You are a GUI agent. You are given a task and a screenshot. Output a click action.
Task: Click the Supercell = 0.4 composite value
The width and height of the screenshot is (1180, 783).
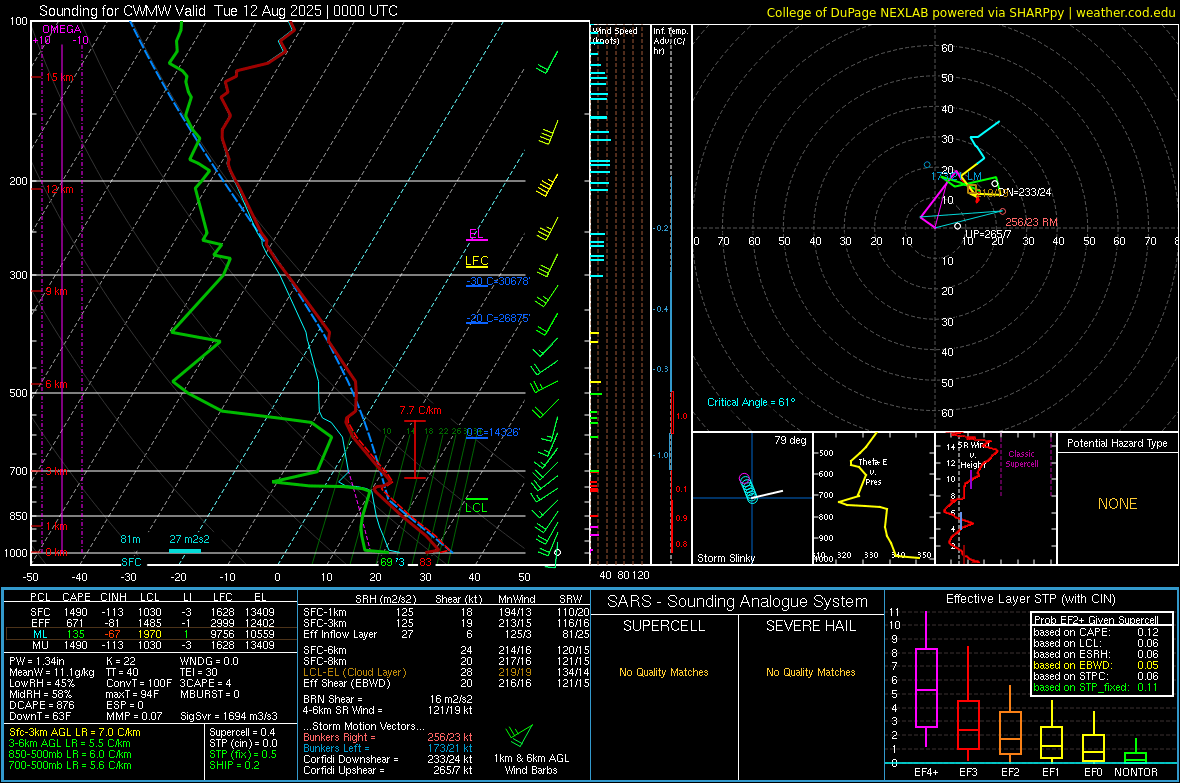(242, 733)
